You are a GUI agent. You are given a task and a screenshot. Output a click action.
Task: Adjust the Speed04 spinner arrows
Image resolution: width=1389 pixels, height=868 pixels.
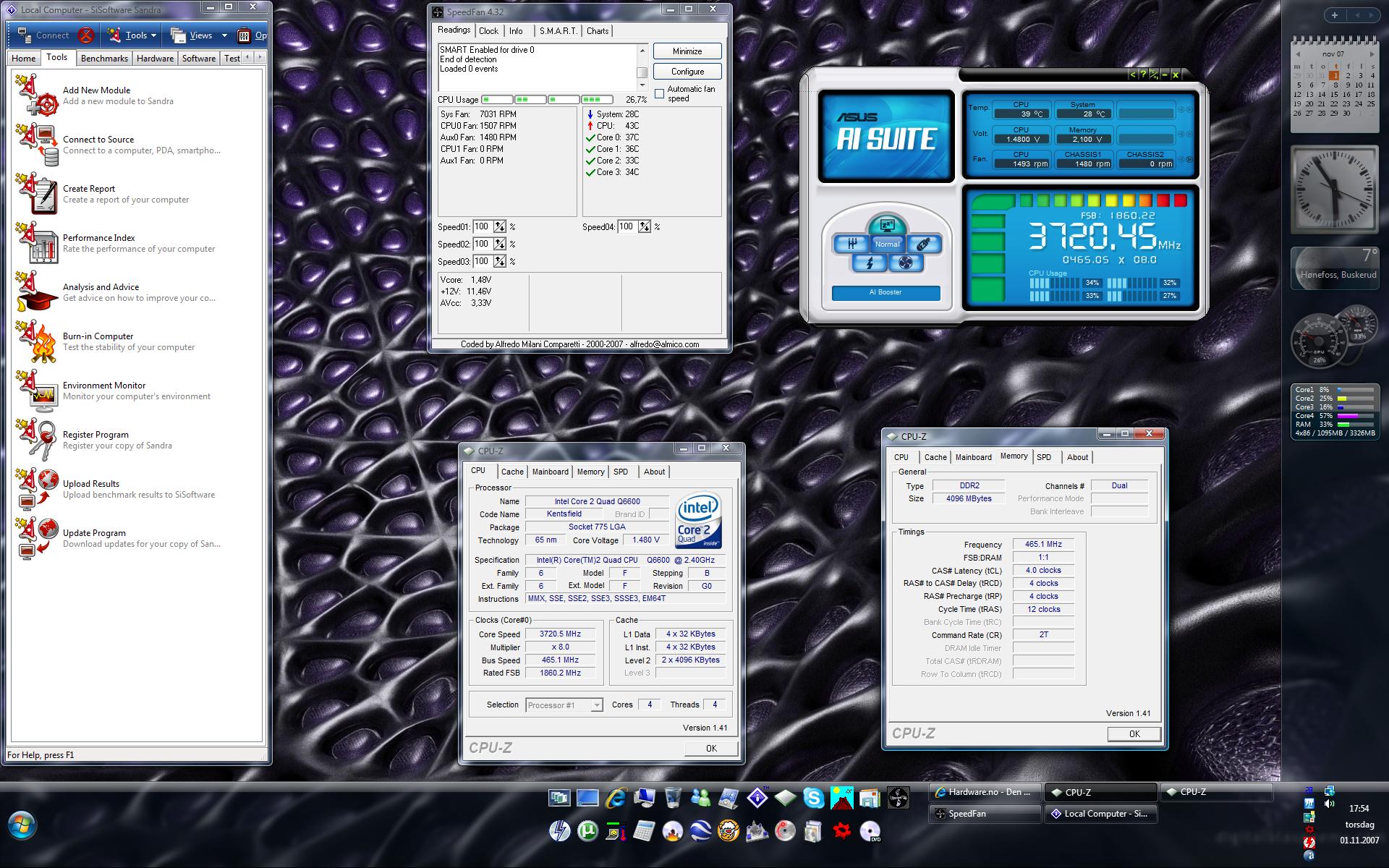(645, 226)
